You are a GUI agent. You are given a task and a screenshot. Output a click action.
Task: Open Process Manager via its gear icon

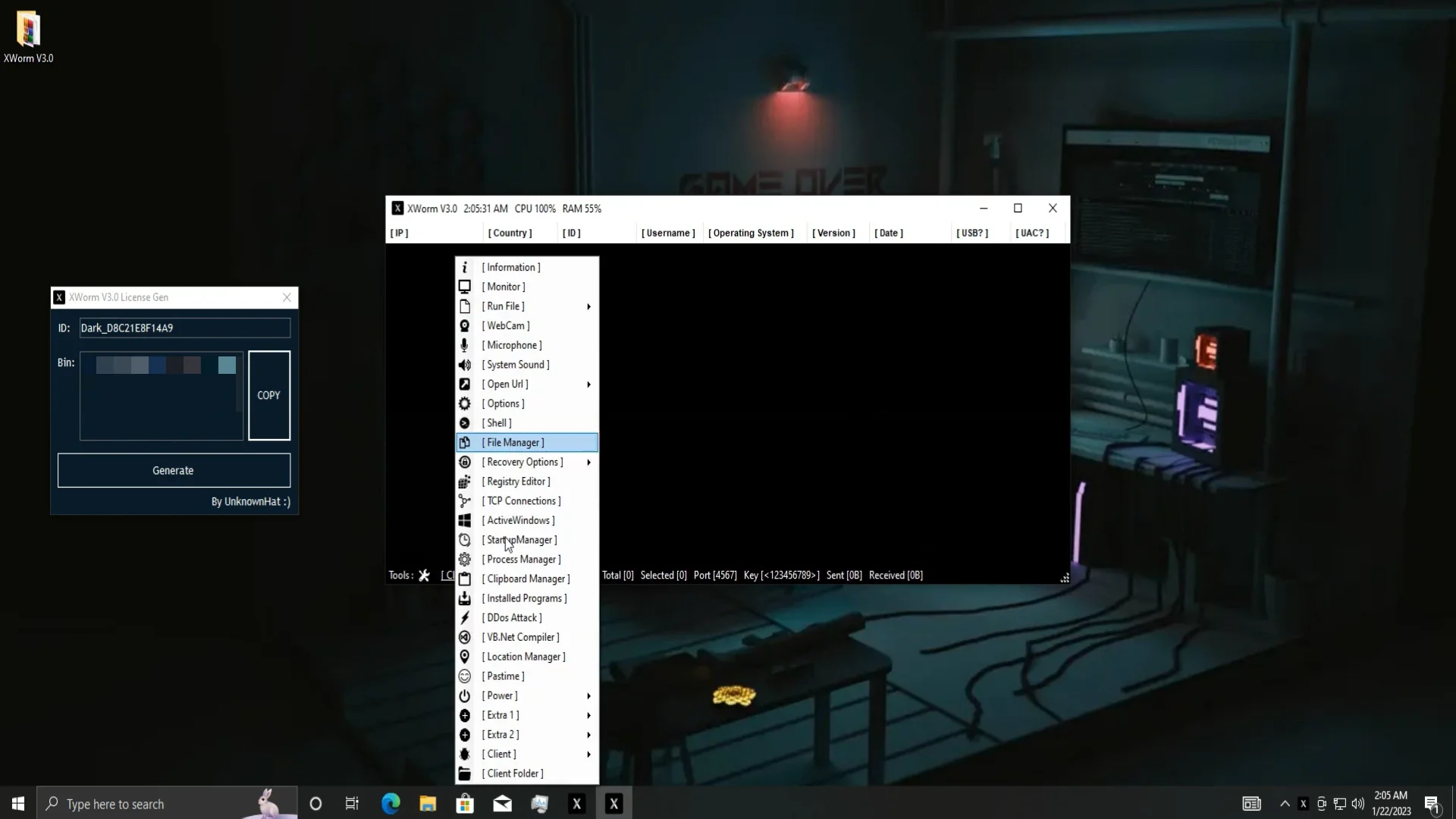point(465,559)
